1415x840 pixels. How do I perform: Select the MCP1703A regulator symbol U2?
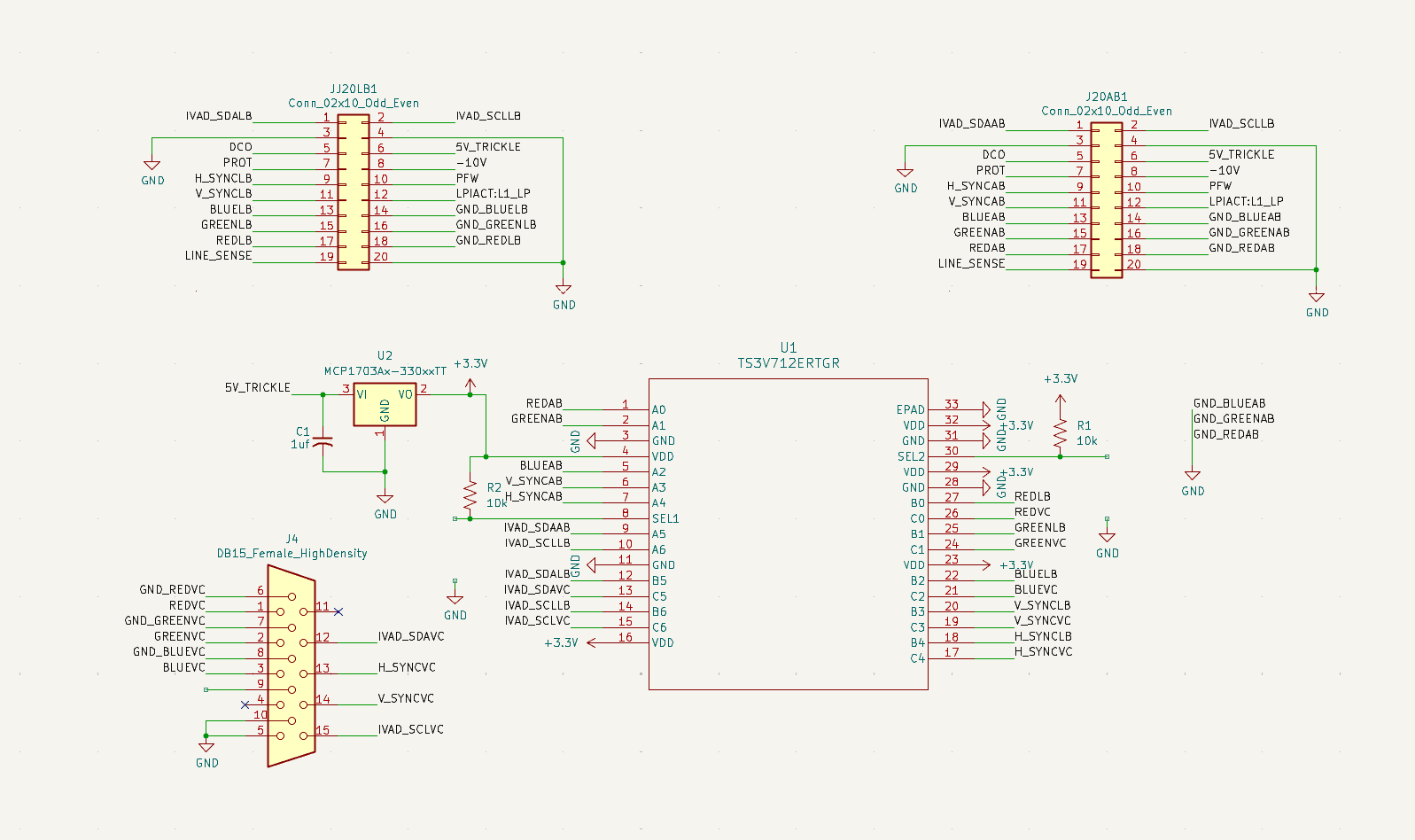pos(385,405)
